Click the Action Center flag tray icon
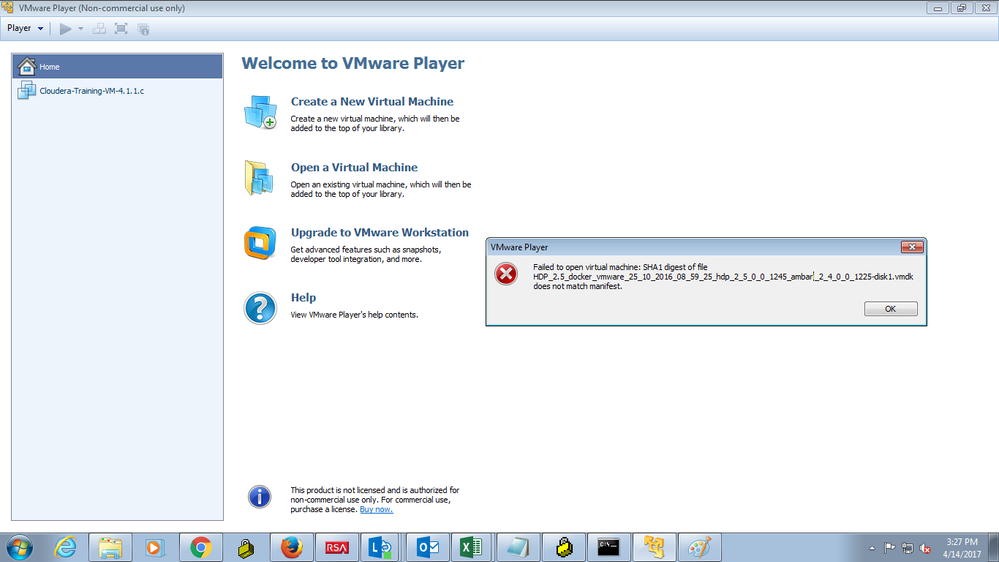 coord(889,548)
